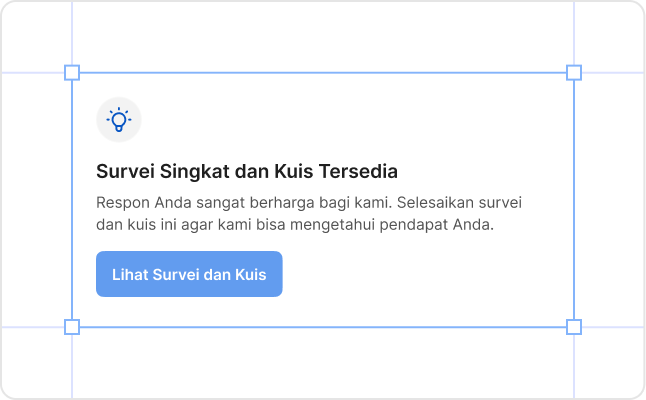Click the top-left selection resize handle

point(72,73)
